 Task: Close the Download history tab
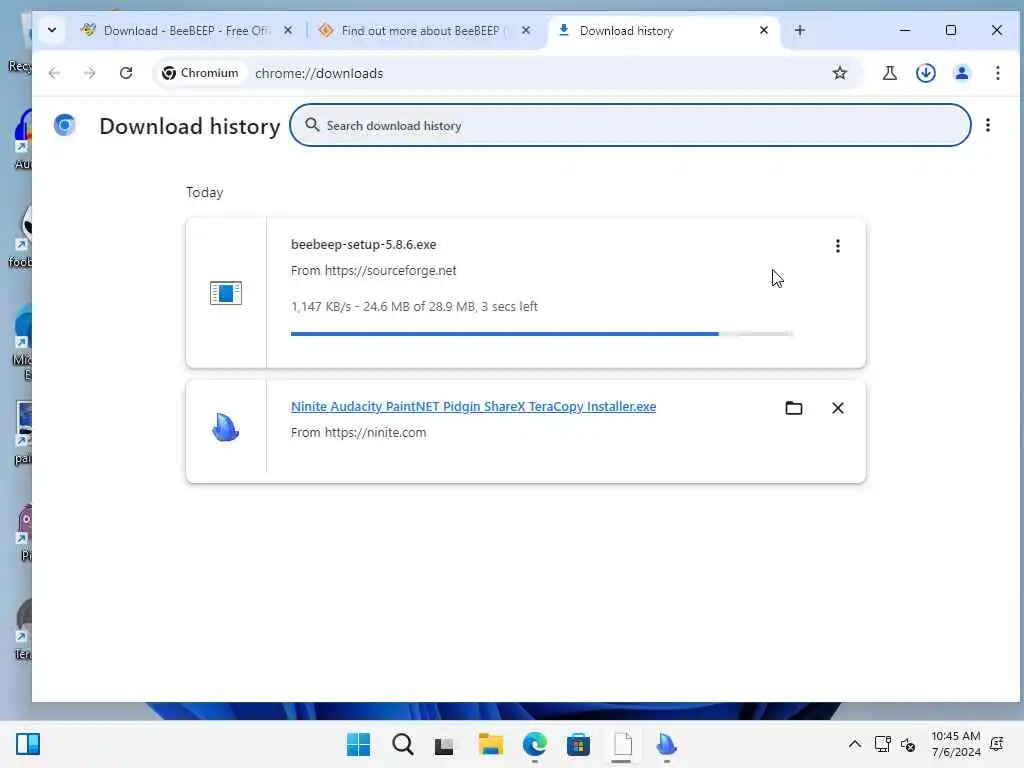[763, 30]
